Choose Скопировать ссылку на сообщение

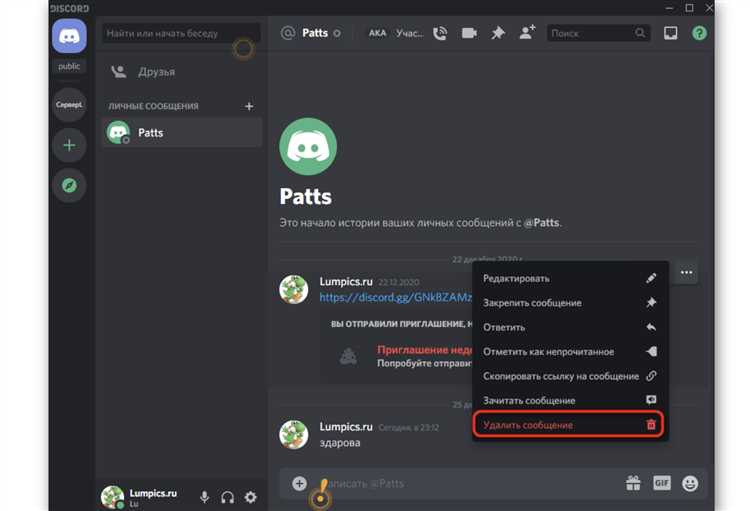569,376
